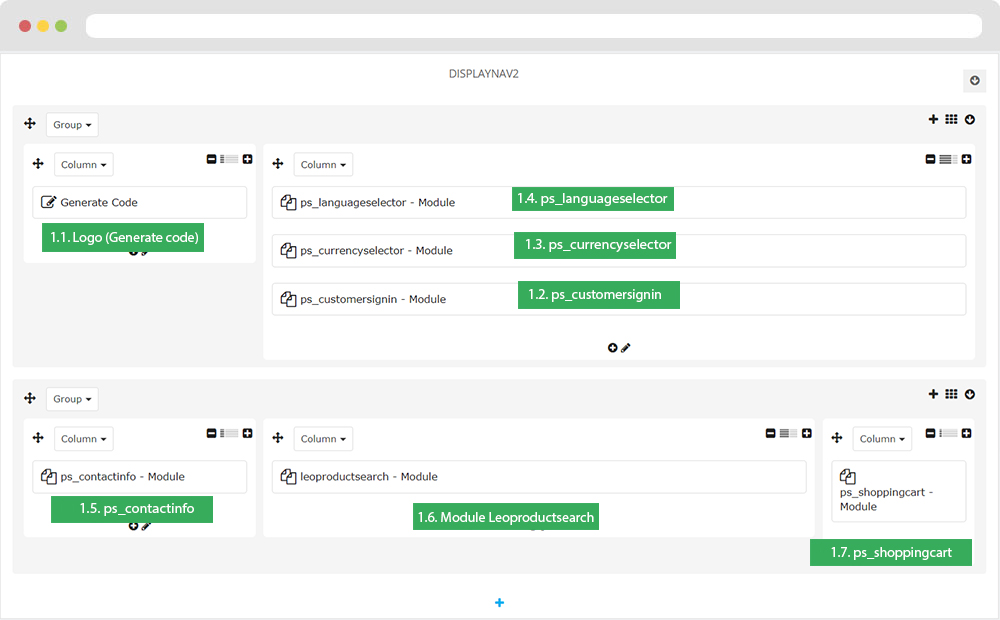Click the blue plus to add group
1000x620 pixels.
point(499,602)
